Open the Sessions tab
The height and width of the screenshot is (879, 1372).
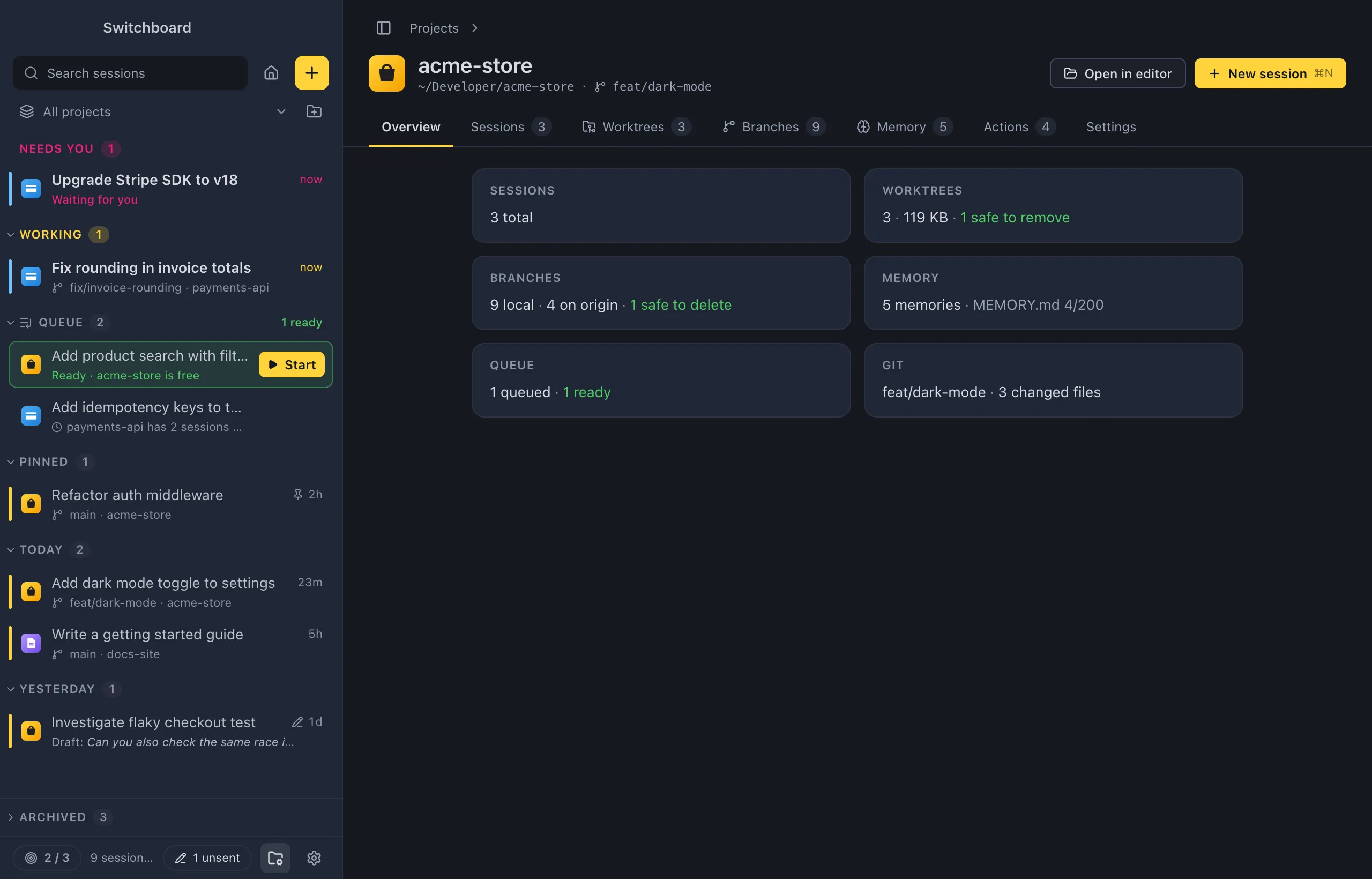[x=511, y=126]
